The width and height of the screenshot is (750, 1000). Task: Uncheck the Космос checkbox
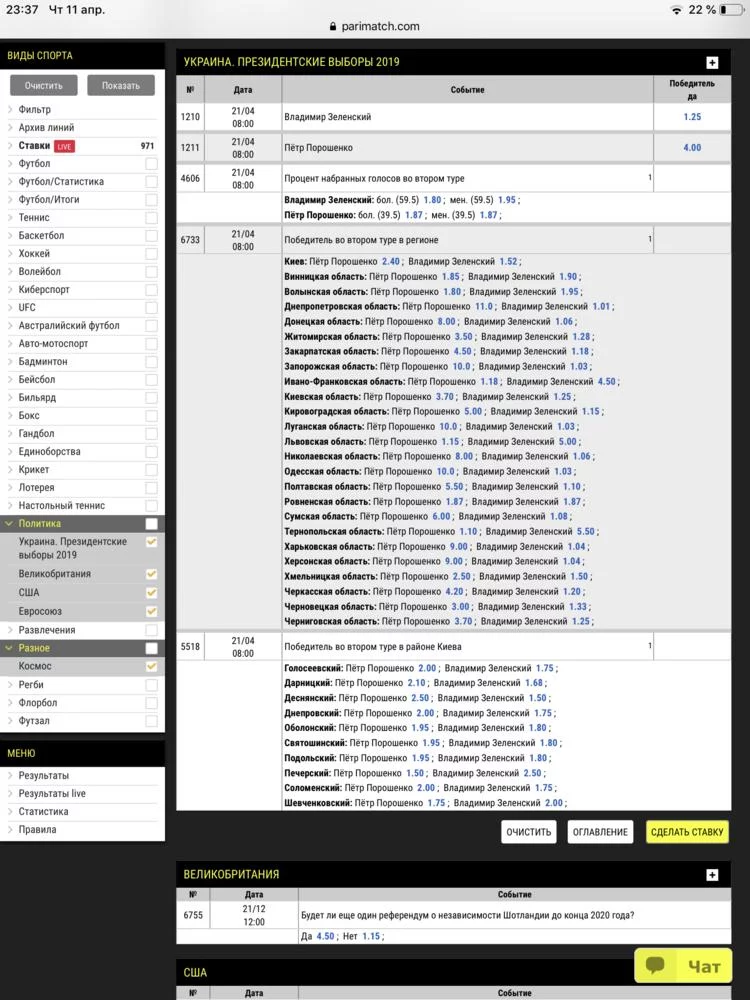coord(151,666)
